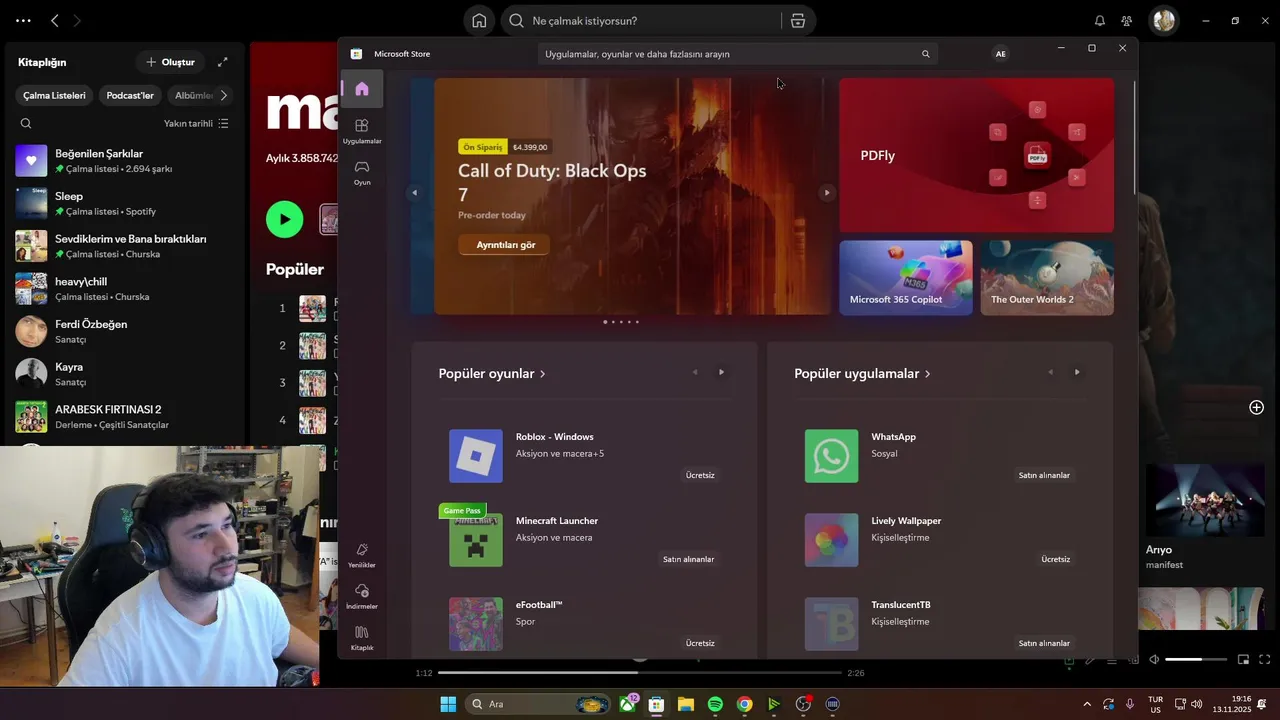This screenshot has width=1280, height=720.
Task: Click Satın alınanlar for TranslucentTB
Action: (x=1044, y=643)
